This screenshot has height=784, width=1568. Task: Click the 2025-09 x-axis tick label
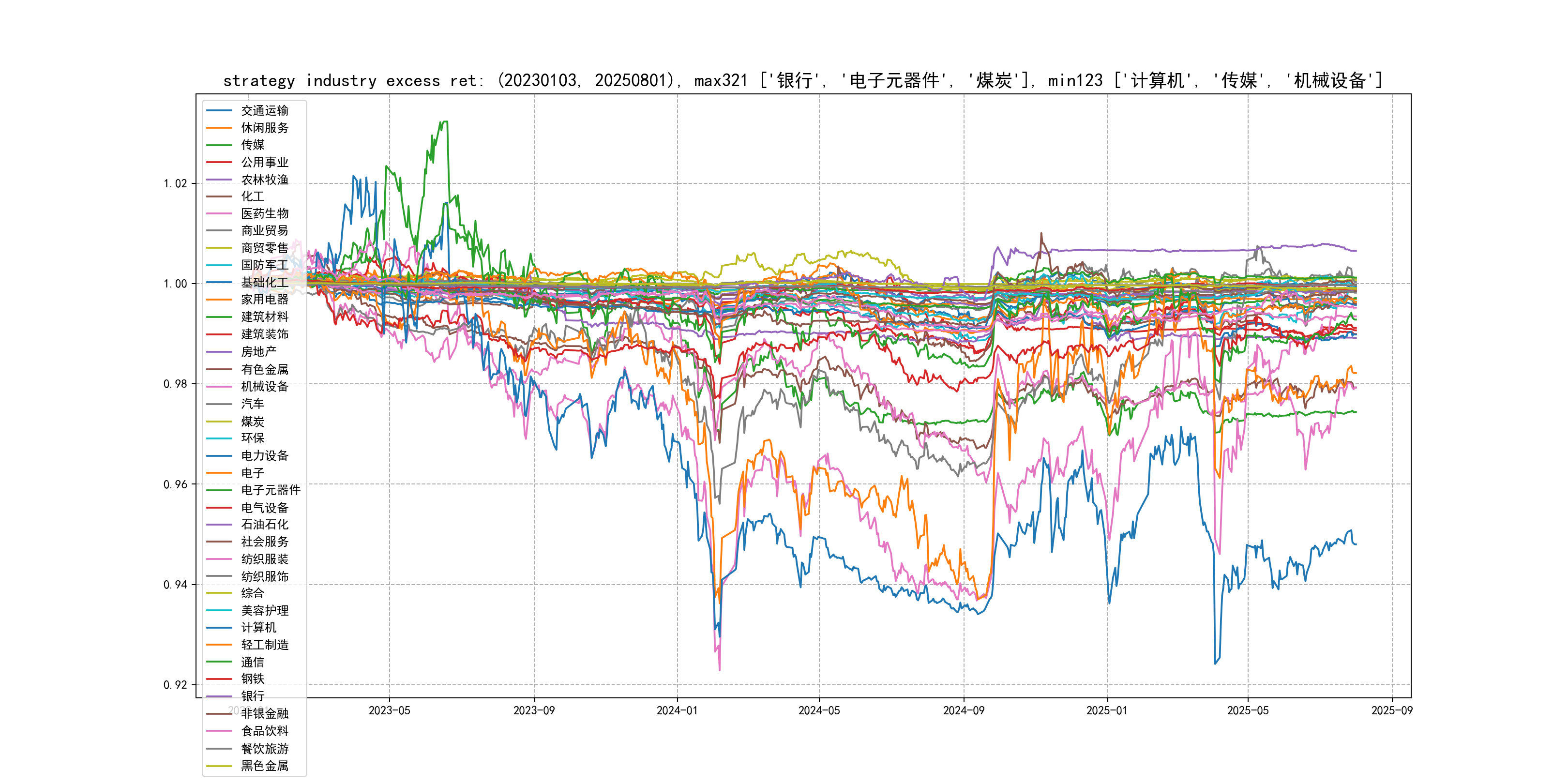click(1391, 710)
